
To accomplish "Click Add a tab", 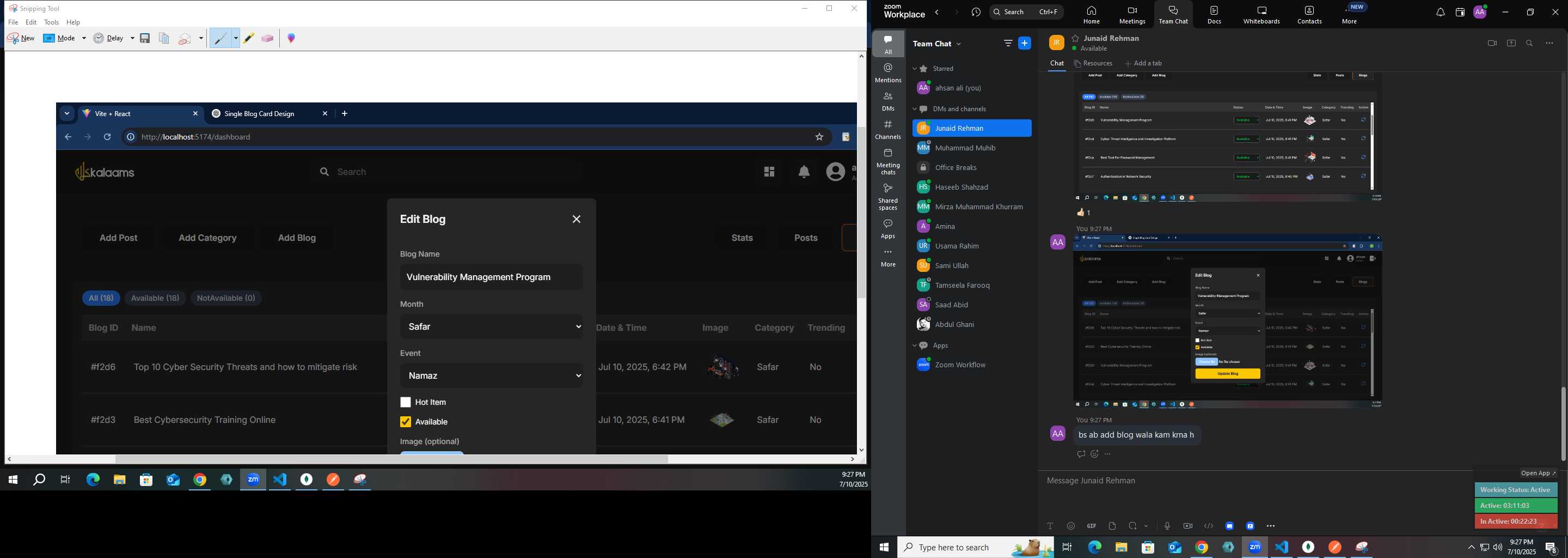I will tap(1143, 63).
